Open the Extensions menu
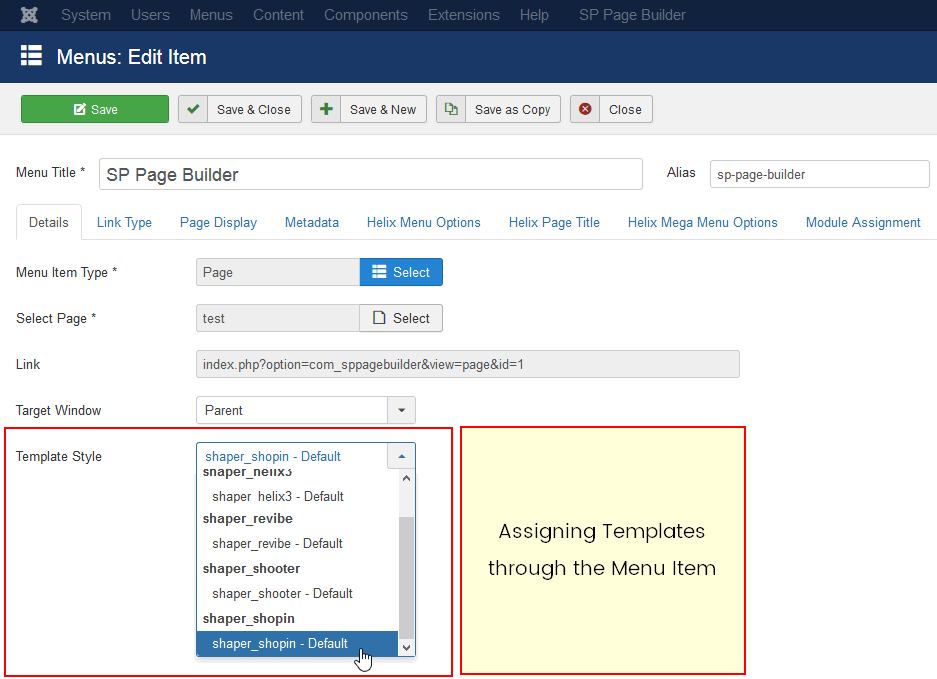Screen dimensions: 937x679 [x=463, y=15]
